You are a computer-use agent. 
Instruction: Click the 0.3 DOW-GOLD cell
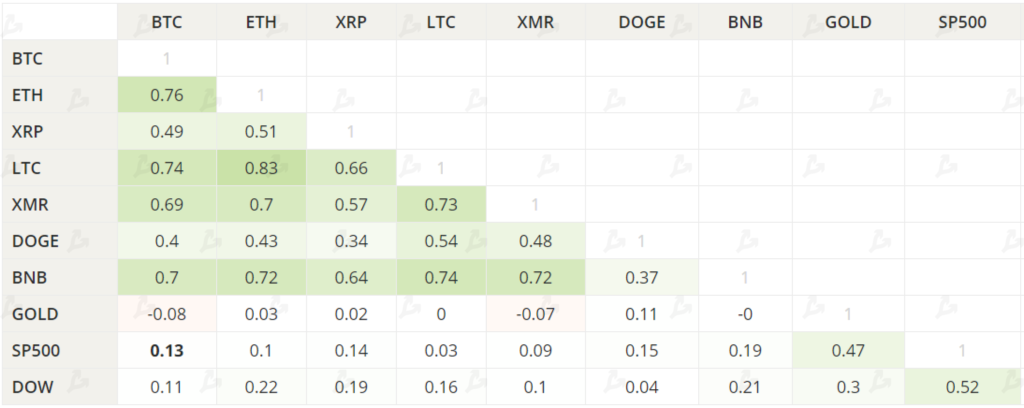coord(849,387)
